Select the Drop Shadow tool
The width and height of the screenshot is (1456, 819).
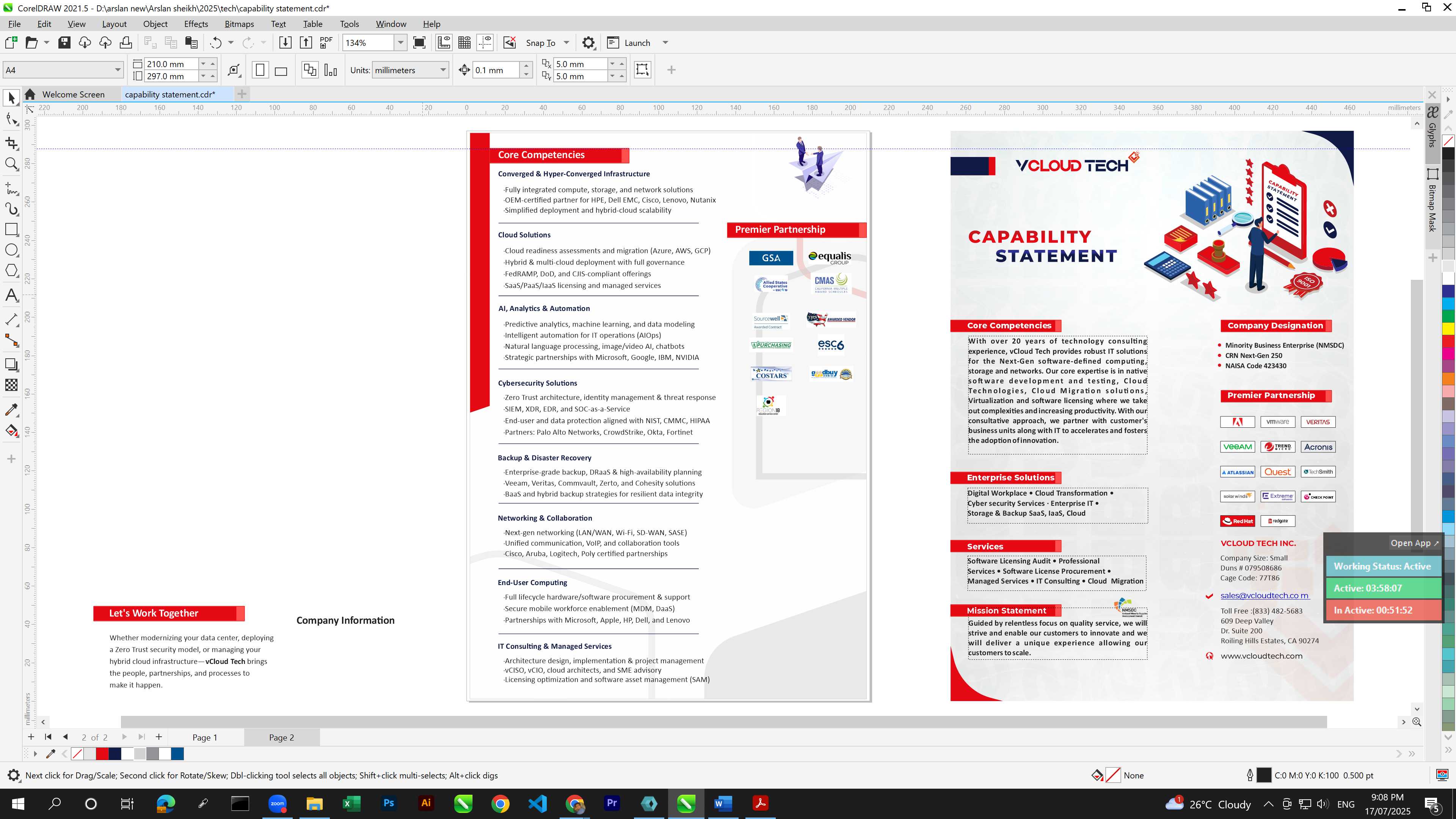pos(11,364)
